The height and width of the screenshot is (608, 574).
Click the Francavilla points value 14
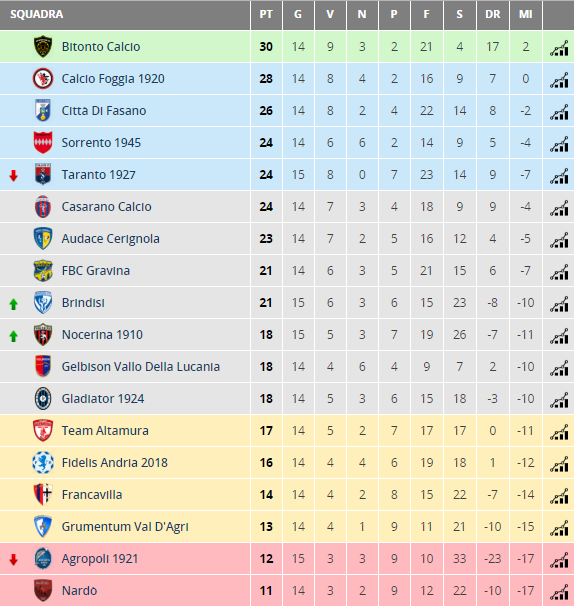point(266,495)
